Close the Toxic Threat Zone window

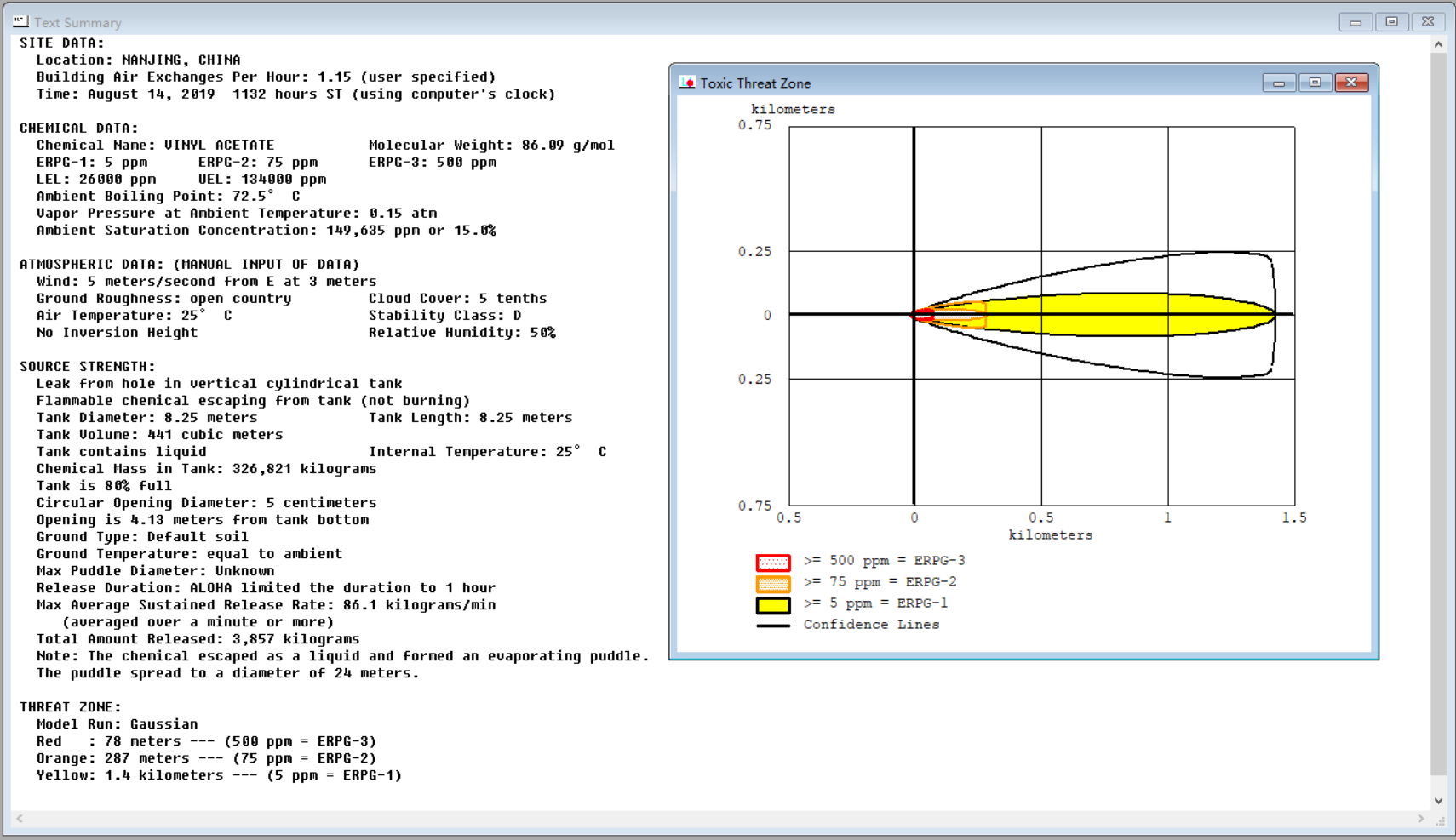click(x=1351, y=83)
